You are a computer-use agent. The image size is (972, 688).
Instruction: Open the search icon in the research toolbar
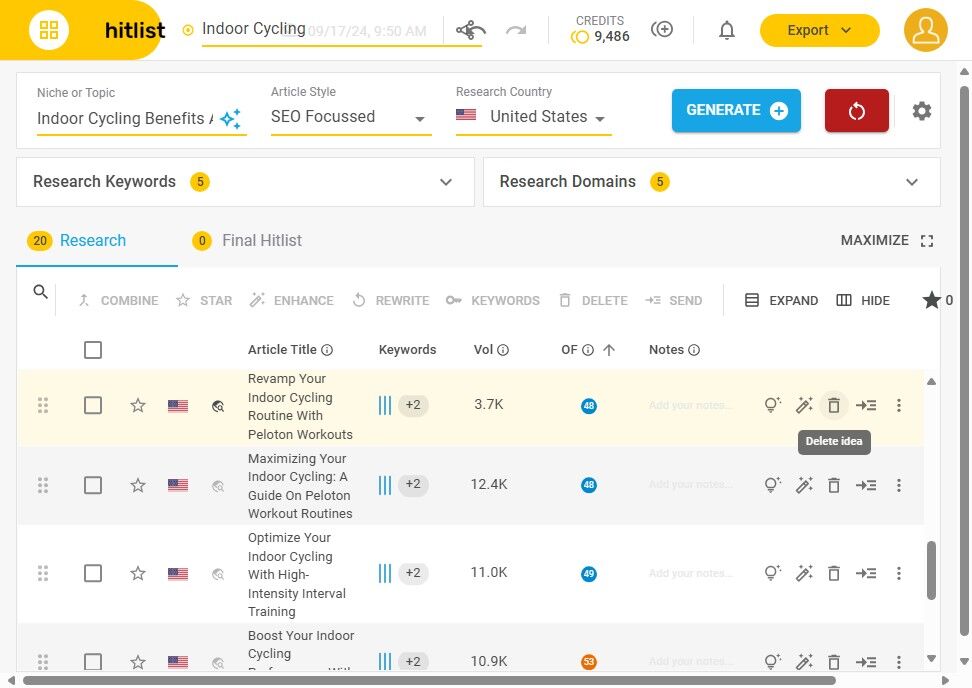pos(40,292)
